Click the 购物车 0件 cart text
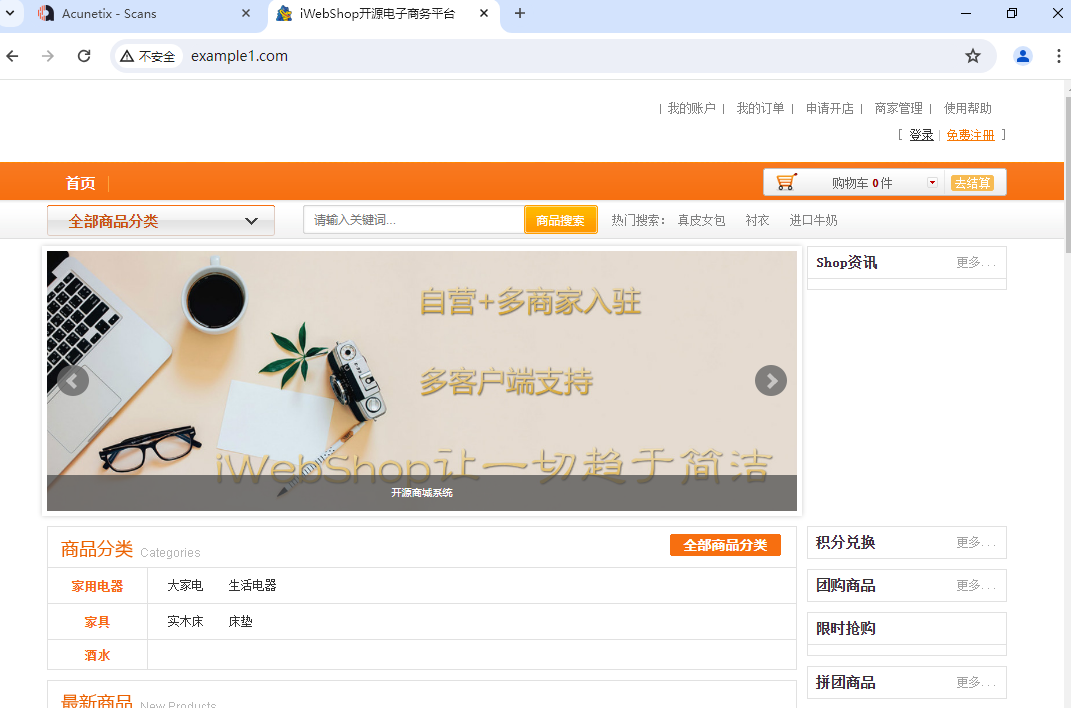Screen dimensions: 1071x708 click(x=862, y=183)
